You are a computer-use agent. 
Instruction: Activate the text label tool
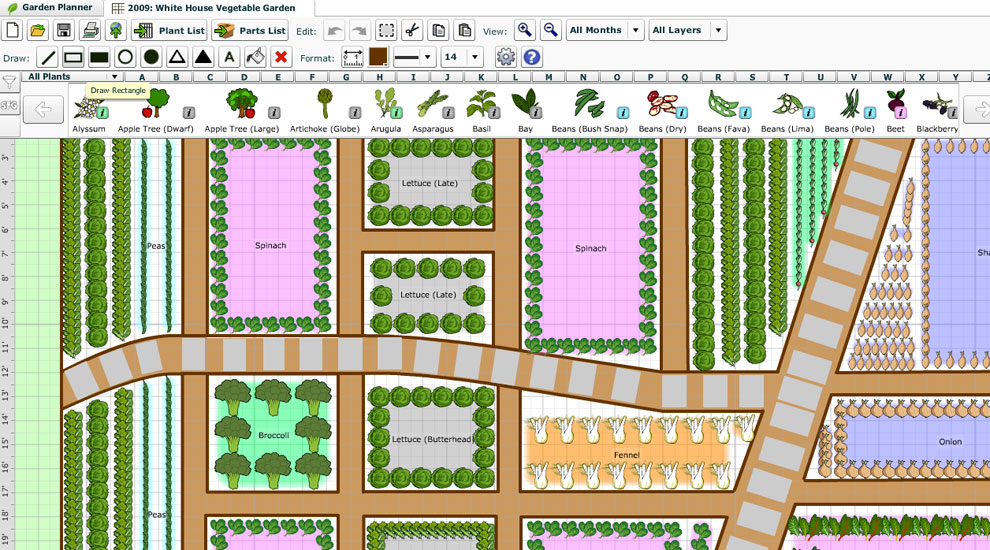pos(229,58)
